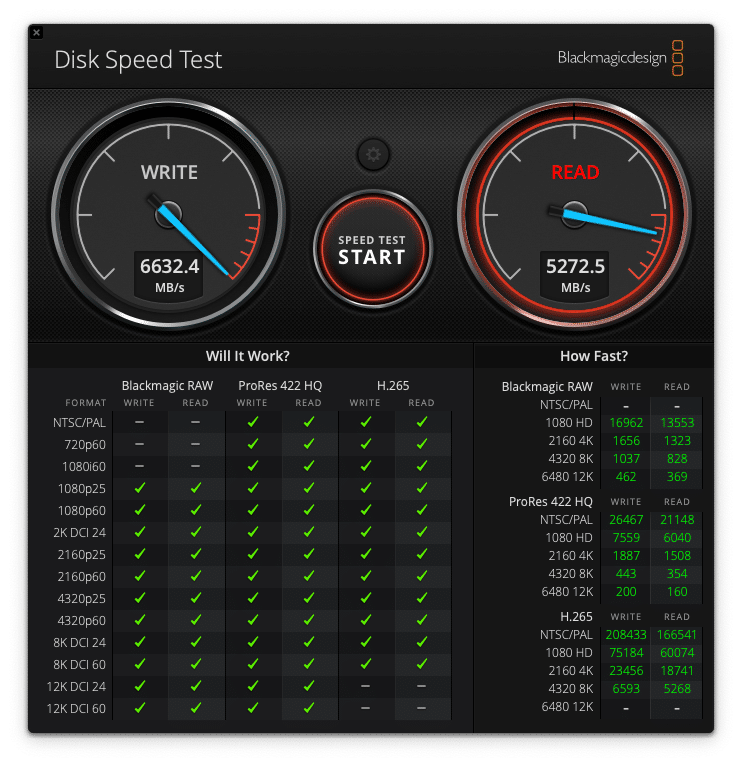This screenshot has width=742, height=765.
Task: Click ProRes 422 HQ column header in Will It Work
Action: (x=280, y=386)
